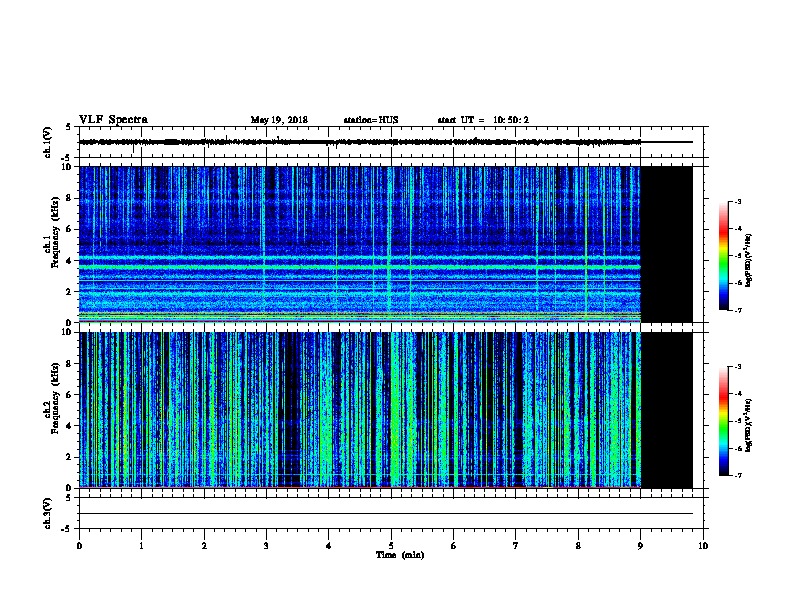Click time axis tick label "2"
Screen dimensions: 792x612
(x=204, y=546)
